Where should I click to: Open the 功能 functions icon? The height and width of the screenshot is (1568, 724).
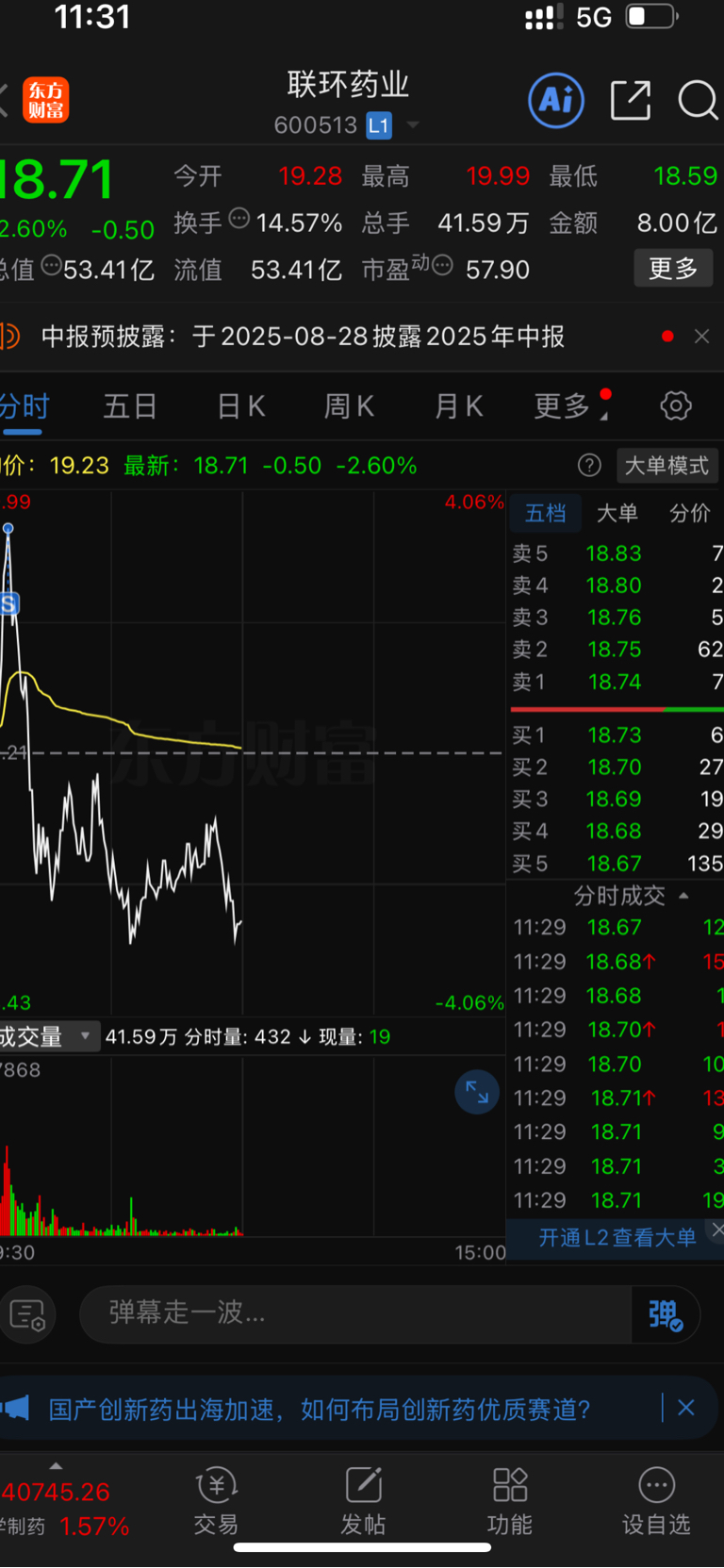tap(510, 1502)
